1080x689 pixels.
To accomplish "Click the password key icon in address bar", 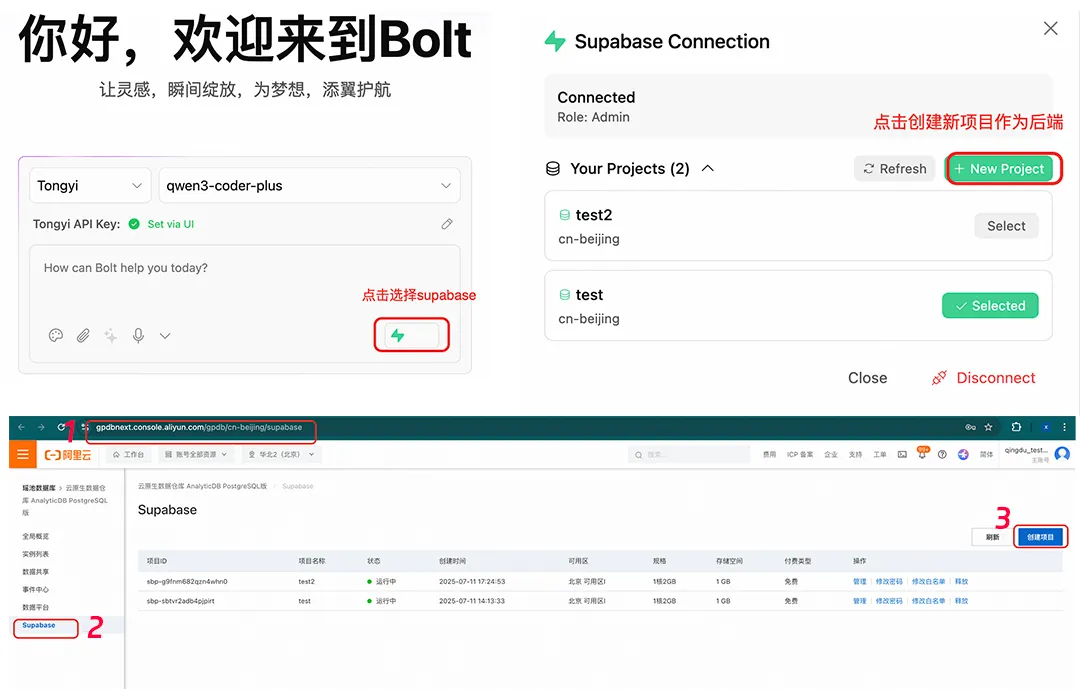I will 970,427.
